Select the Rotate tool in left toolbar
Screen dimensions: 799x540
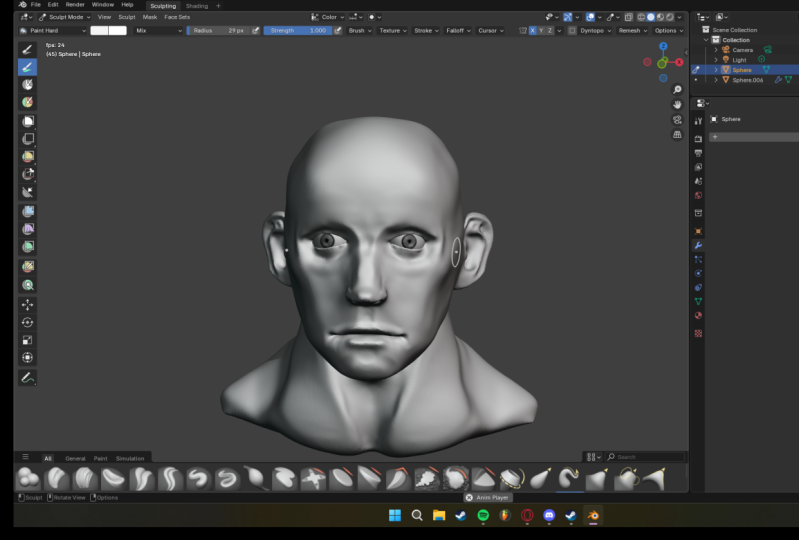point(28,322)
